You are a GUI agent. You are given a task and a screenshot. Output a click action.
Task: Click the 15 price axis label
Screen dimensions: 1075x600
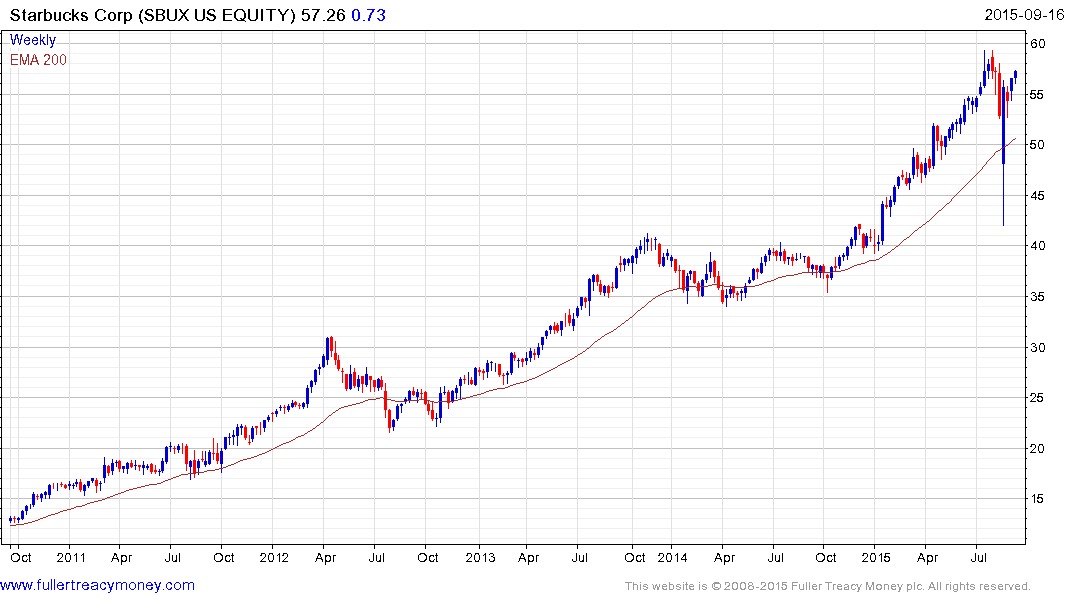[x=1039, y=499]
